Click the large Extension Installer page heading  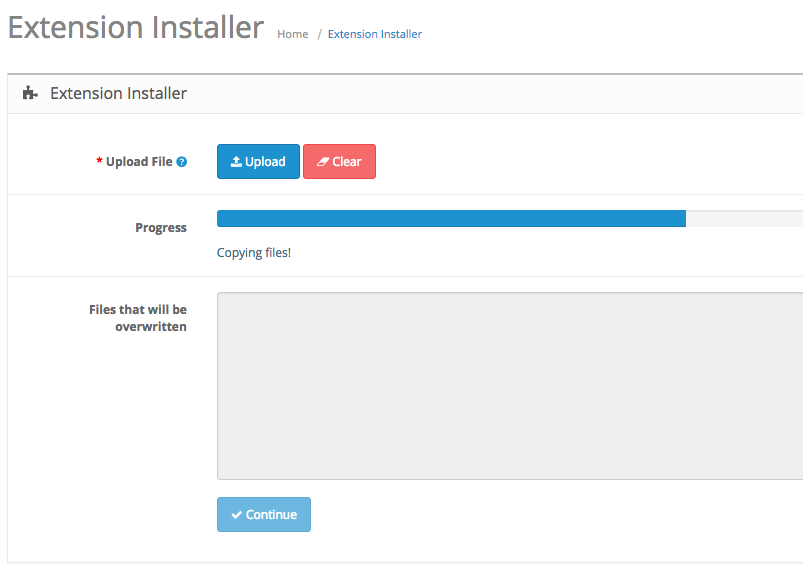pos(136,27)
